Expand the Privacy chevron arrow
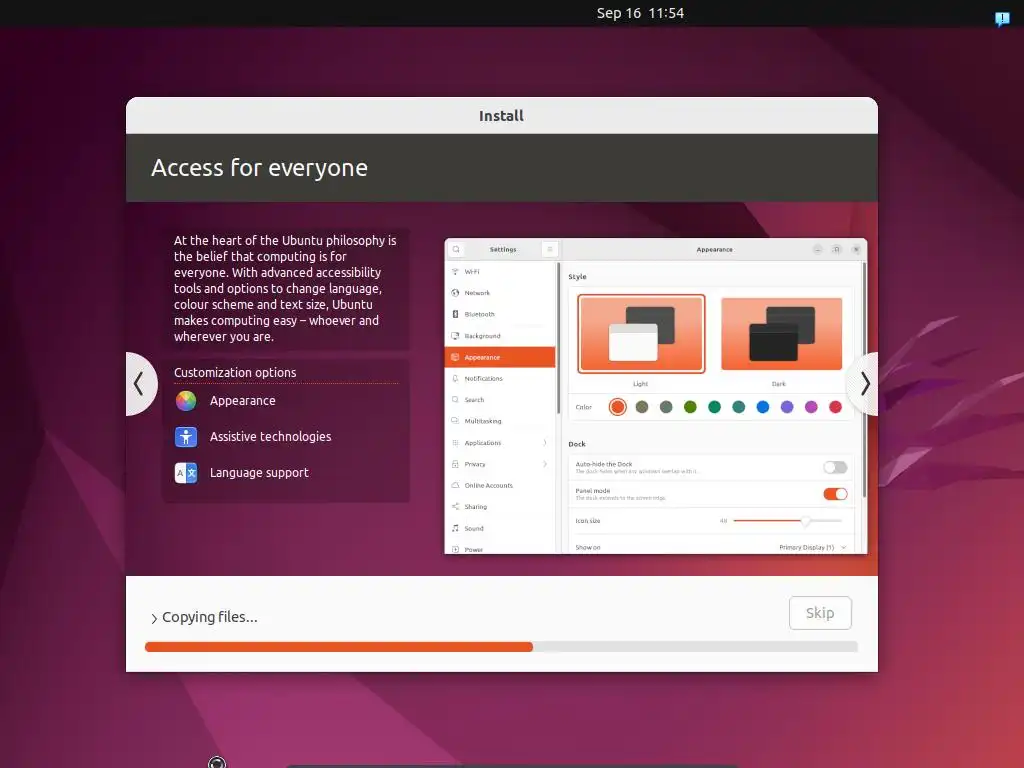The image size is (1024, 768). [x=545, y=464]
